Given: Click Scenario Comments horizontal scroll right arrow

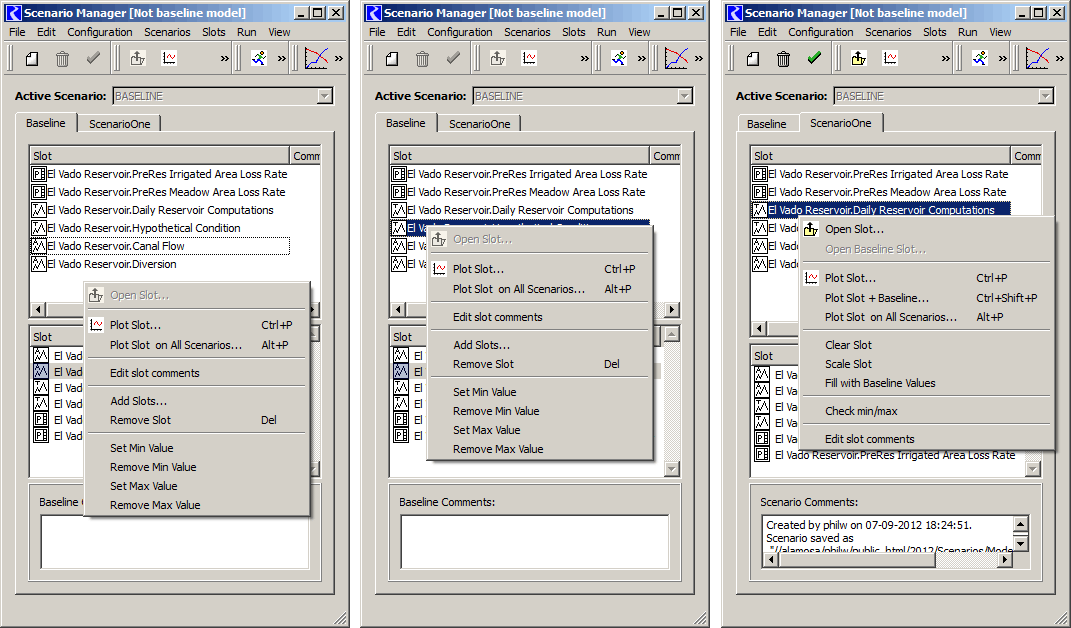Looking at the screenshot, I should [1005, 560].
